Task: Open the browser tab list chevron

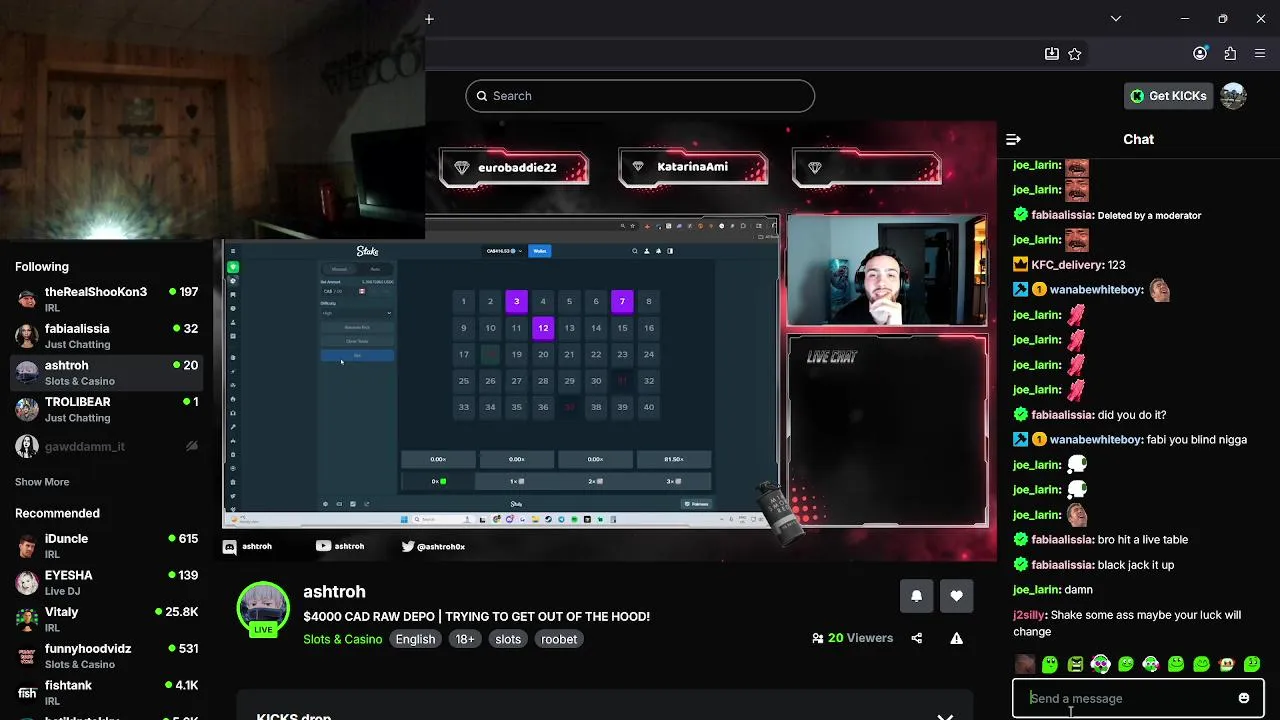Action: coord(1116,19)
